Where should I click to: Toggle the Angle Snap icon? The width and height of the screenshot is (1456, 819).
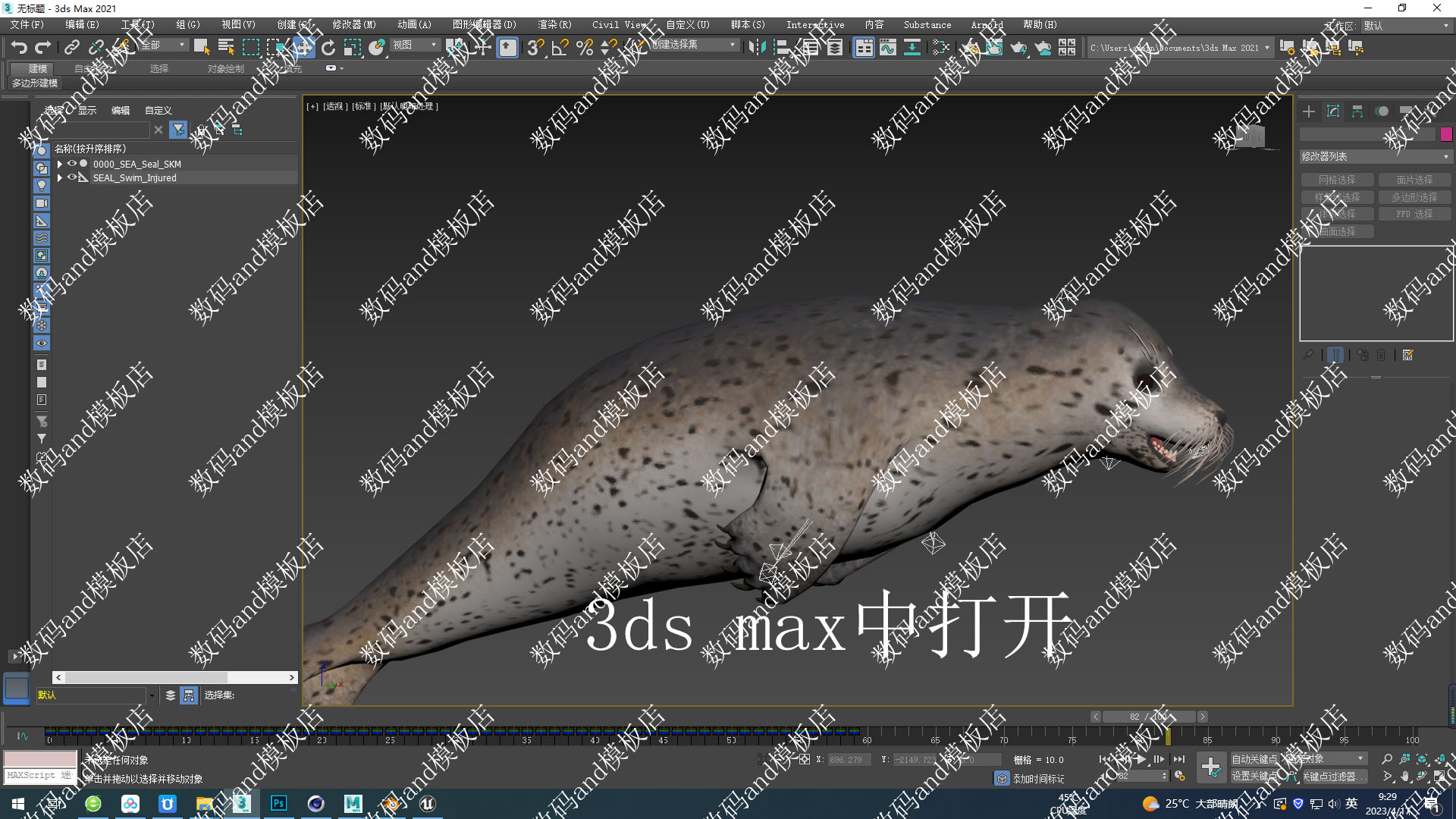560,48
